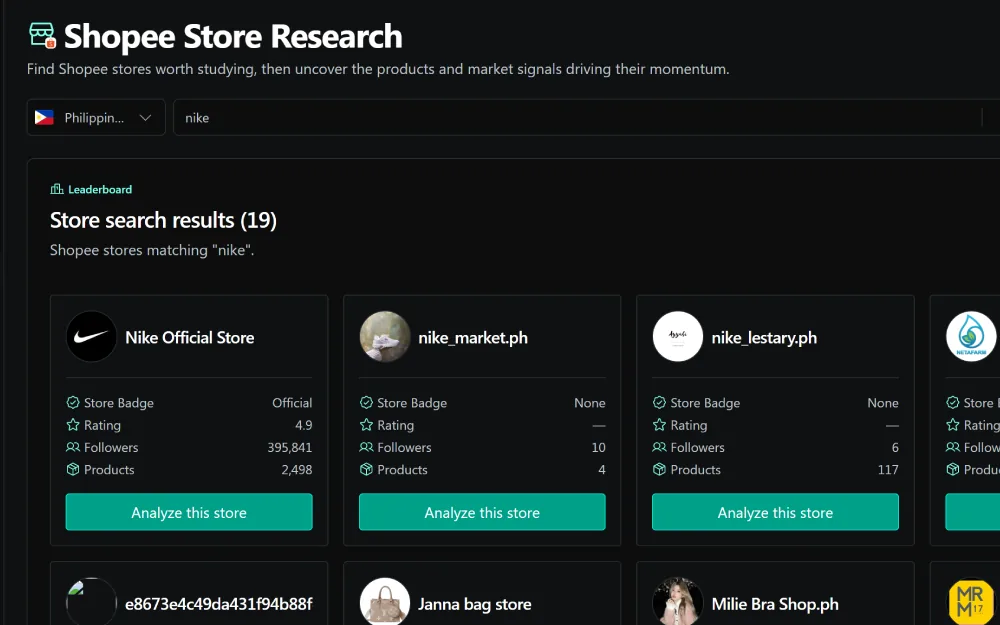Click Store Badge icon on nike_market.ph card
This screenshot has height=625, width=1000.
coord(366,402)
